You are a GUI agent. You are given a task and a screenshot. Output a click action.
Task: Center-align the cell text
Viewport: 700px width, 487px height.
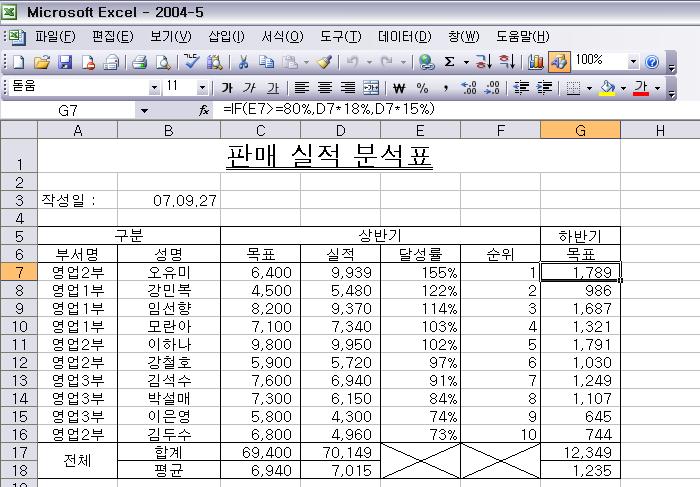325,88
